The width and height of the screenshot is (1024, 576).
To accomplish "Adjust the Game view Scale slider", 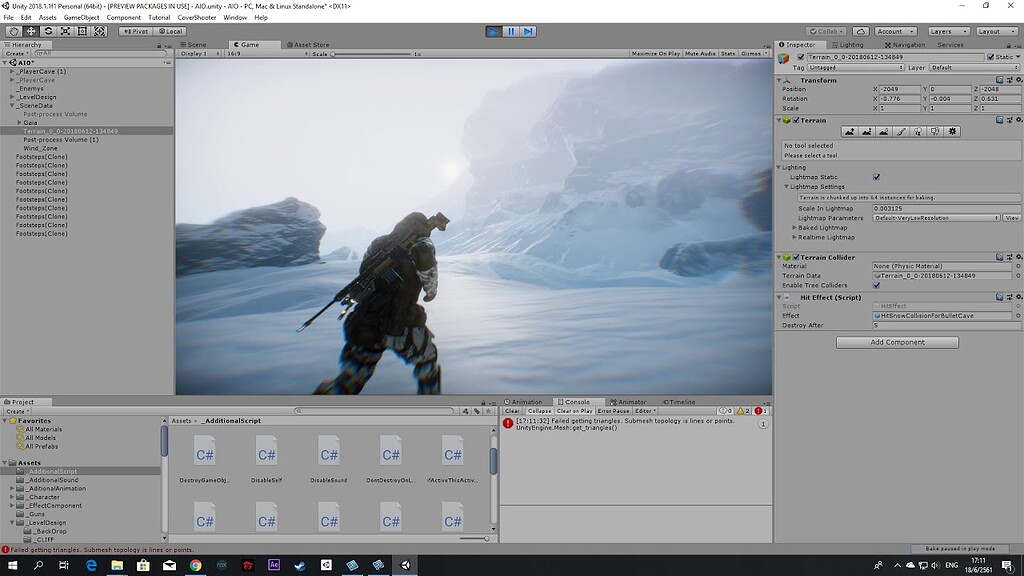I will point(371,54).
